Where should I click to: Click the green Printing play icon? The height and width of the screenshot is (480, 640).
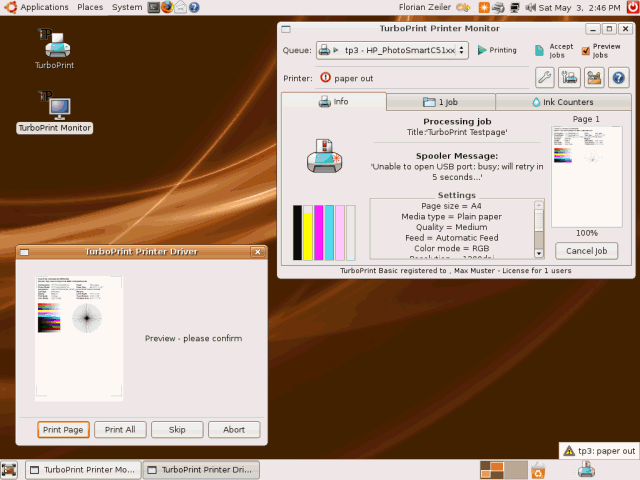pos(482,50)
